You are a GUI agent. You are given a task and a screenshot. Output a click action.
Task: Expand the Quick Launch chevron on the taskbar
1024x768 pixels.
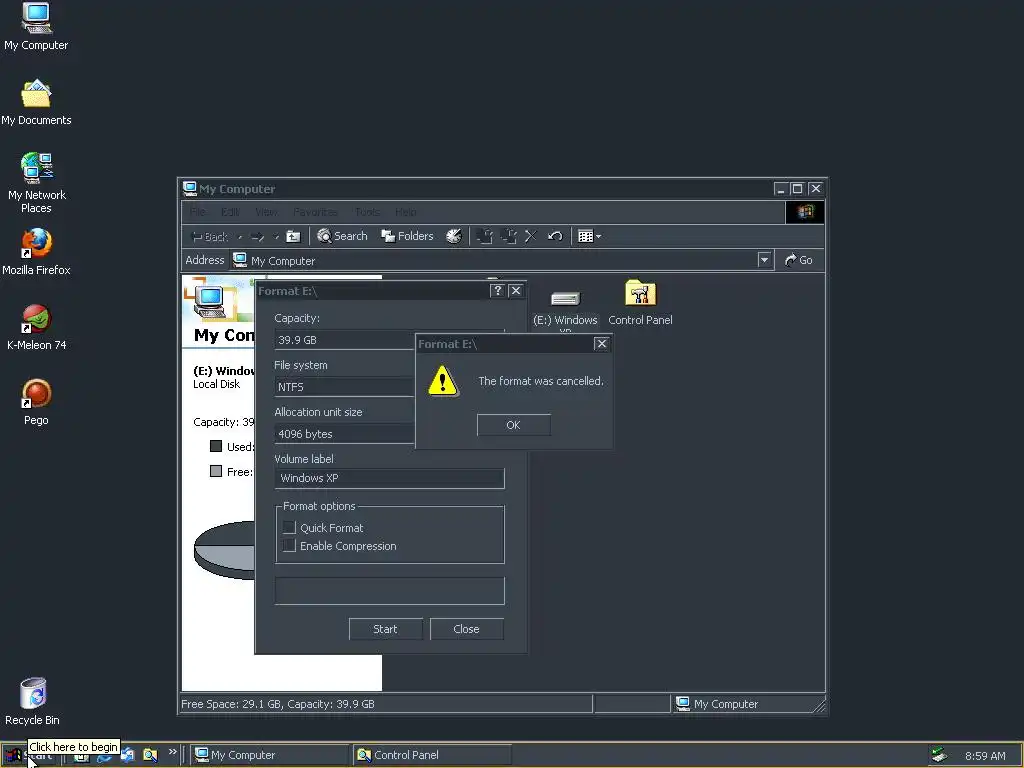click(172, 752)
